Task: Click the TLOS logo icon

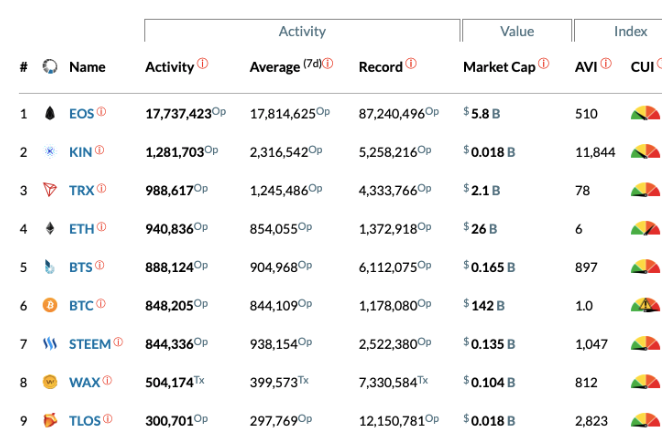Action: [x=50, y=420]
